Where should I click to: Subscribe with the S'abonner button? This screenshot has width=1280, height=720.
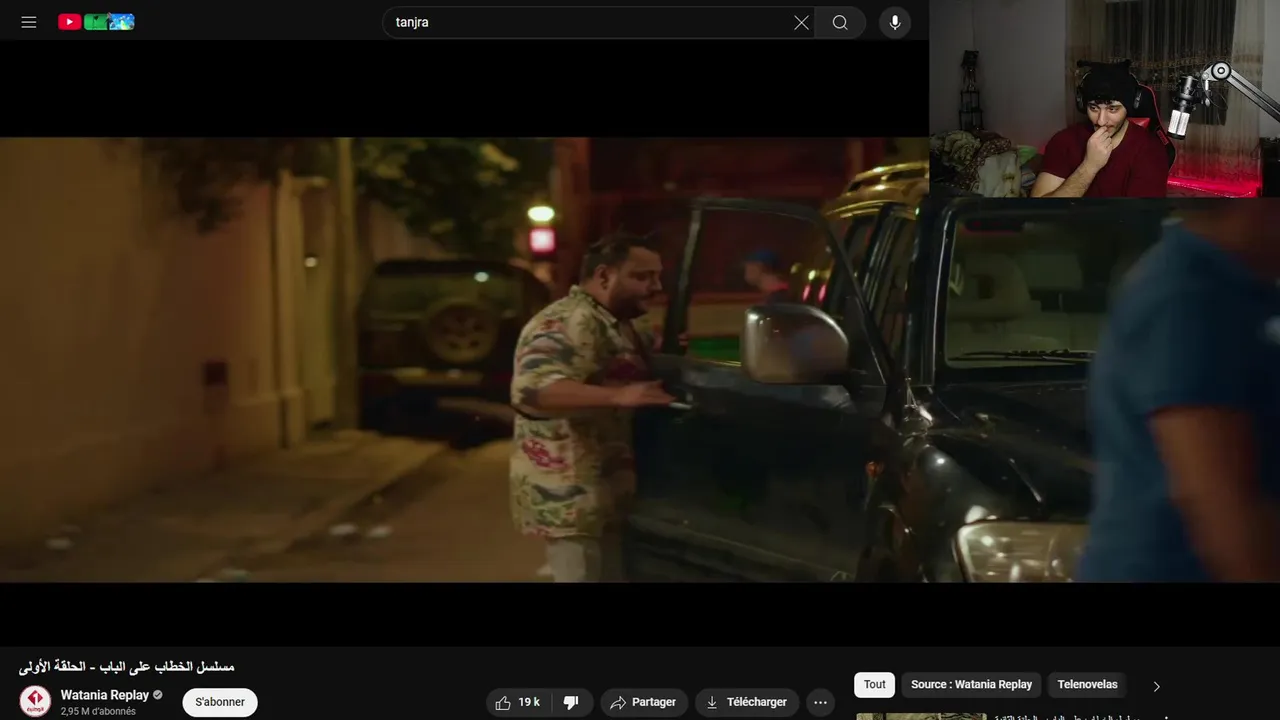click(220, 702)
